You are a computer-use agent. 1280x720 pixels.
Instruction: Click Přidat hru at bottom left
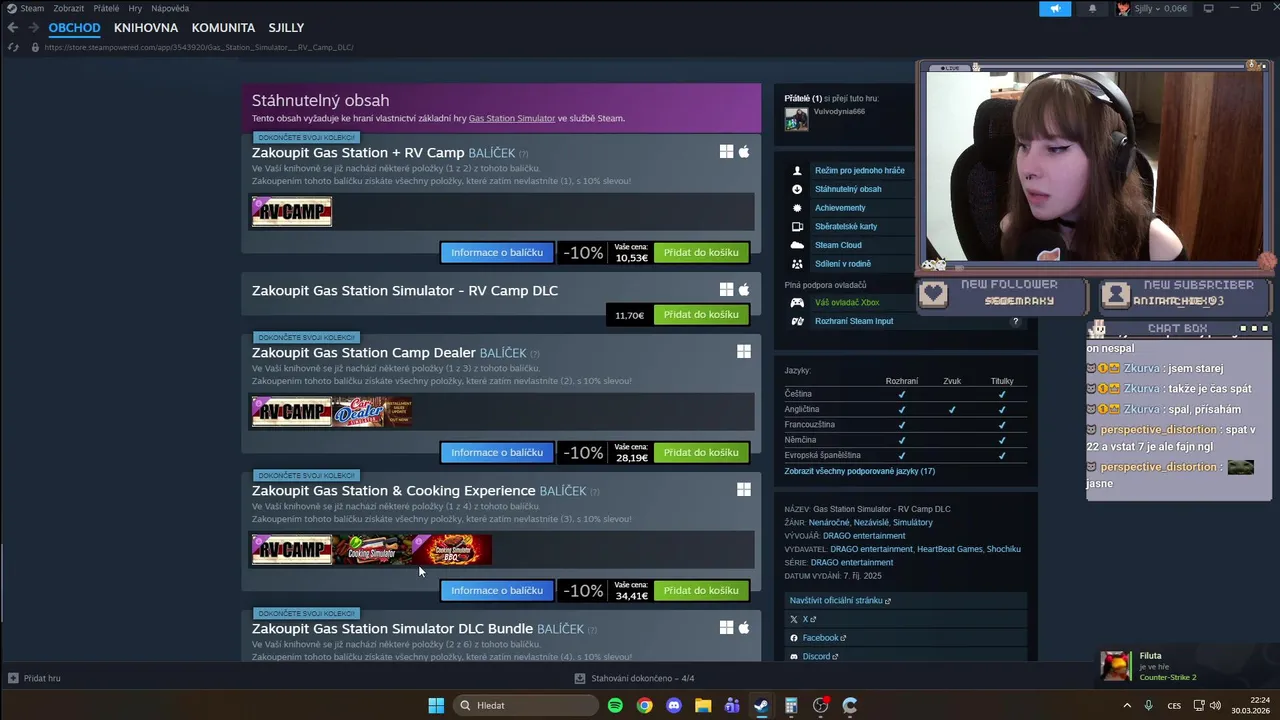click(35, 678)
